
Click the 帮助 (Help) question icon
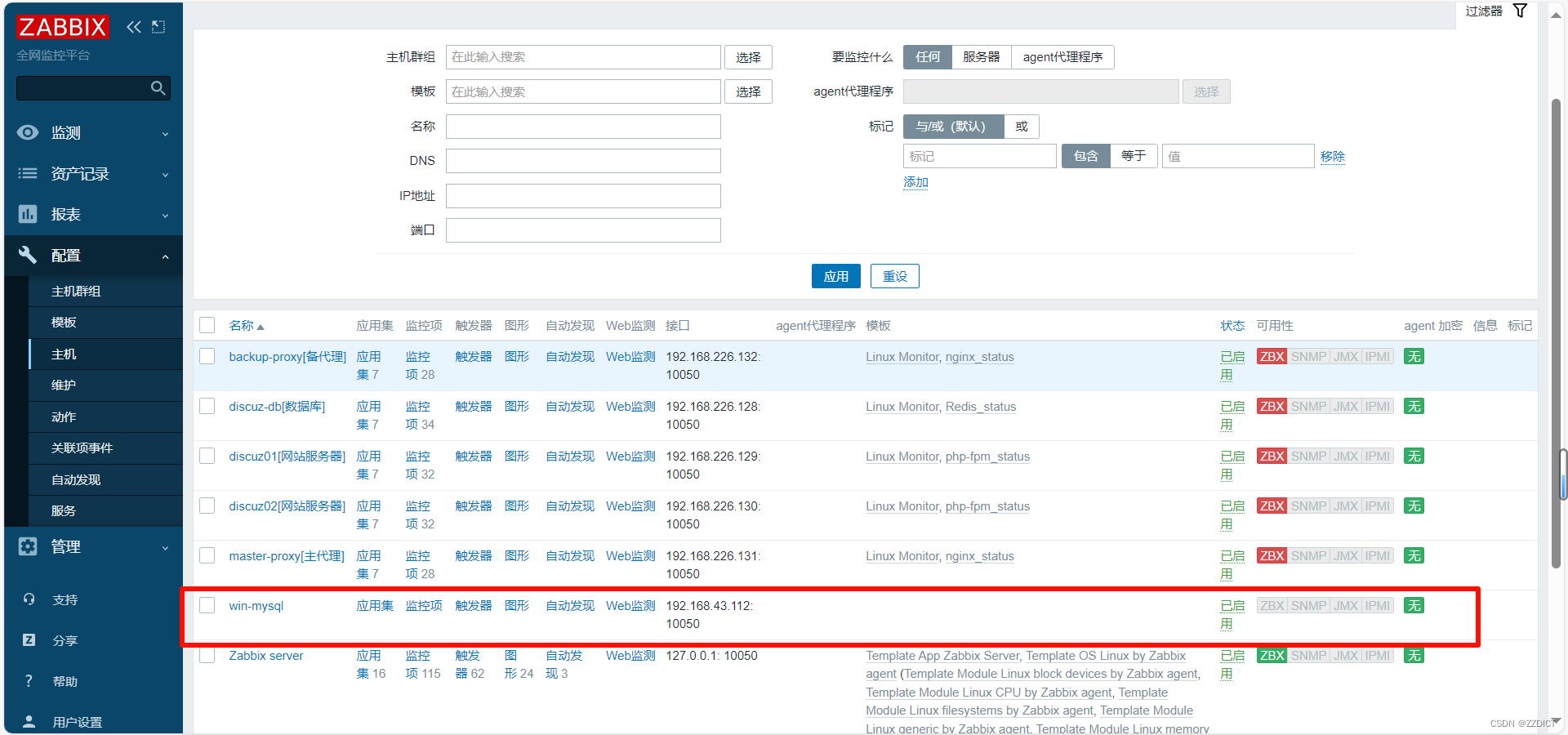pos(28,680)
